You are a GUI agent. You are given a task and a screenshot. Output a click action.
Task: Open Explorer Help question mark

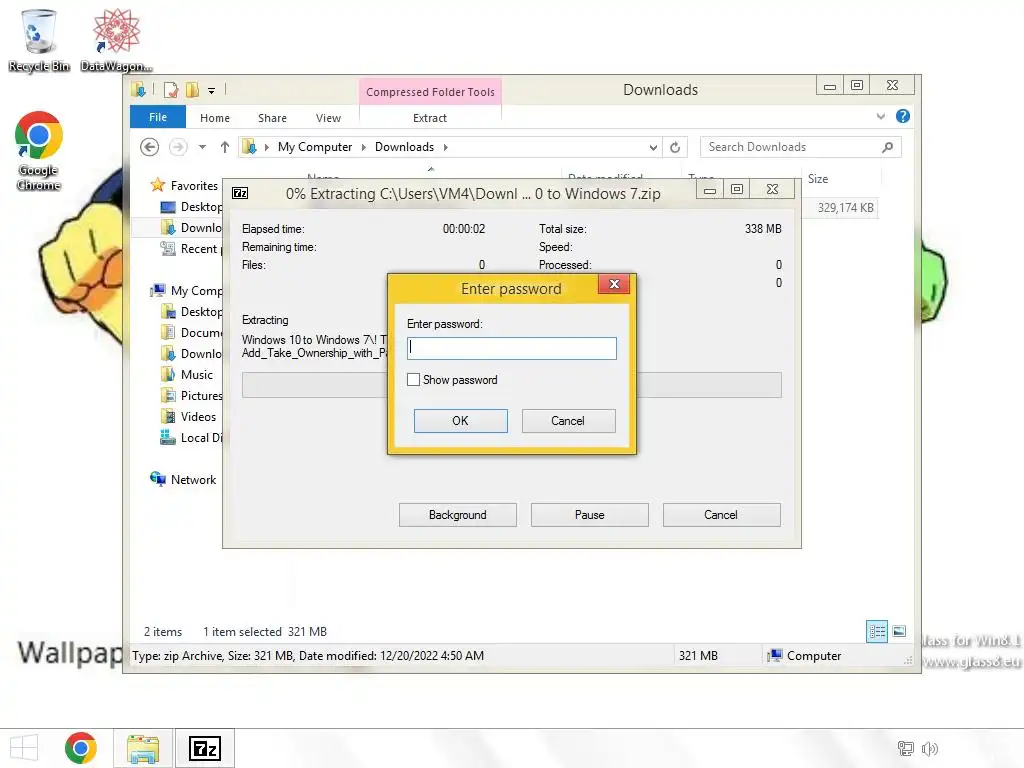pos(903,116)
